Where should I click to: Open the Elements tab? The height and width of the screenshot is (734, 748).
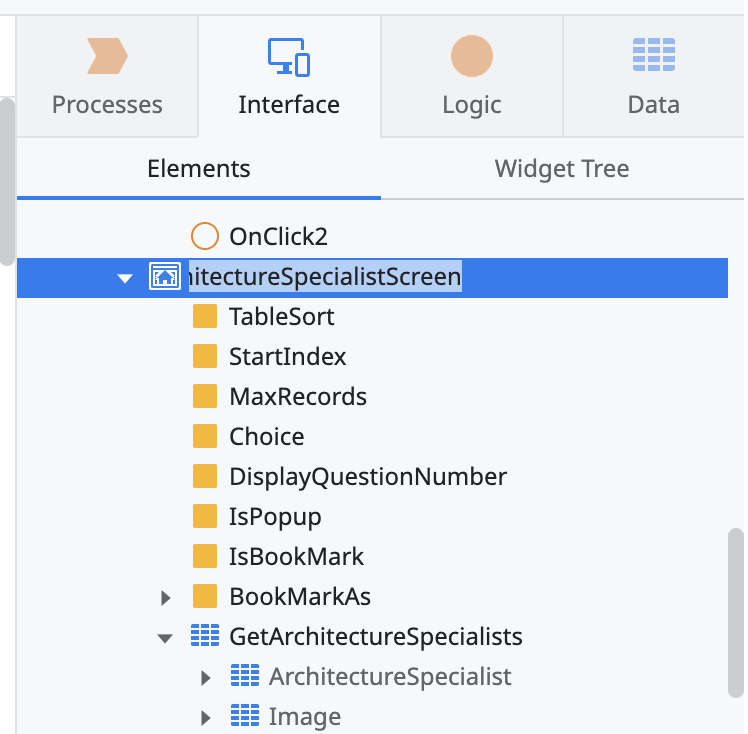(198, 169)
